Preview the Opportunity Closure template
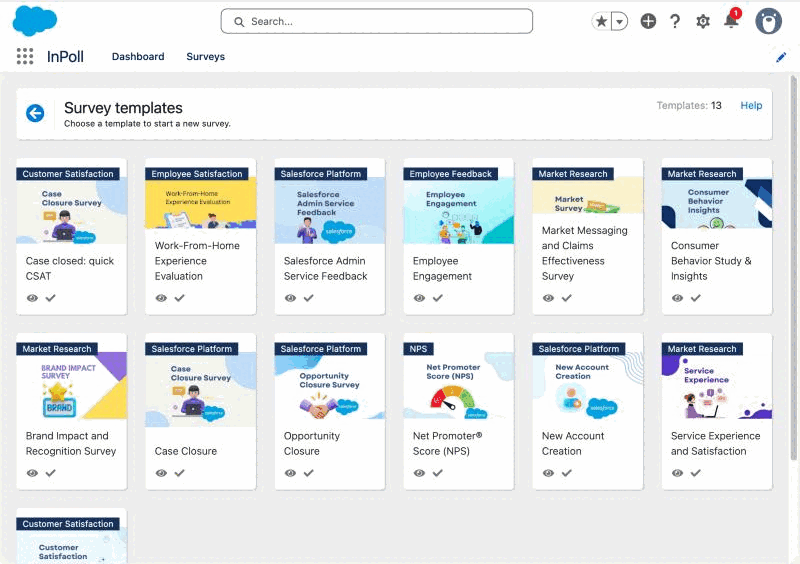 [x=290, y=473]
